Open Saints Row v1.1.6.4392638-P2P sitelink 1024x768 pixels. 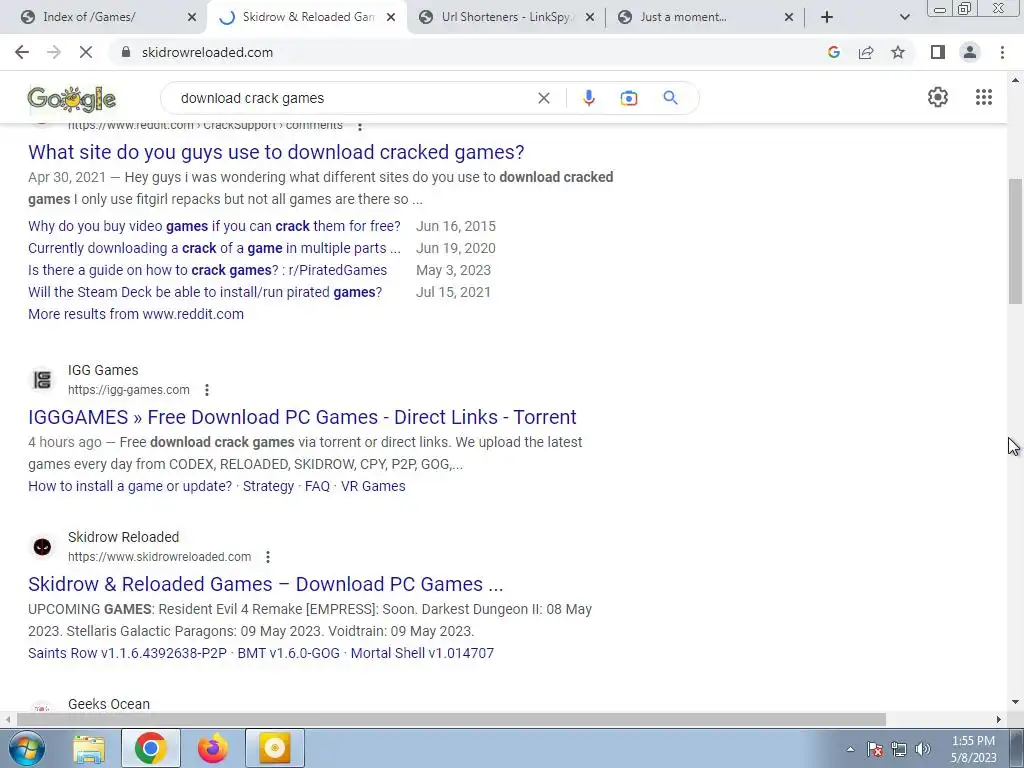(127, 654)
